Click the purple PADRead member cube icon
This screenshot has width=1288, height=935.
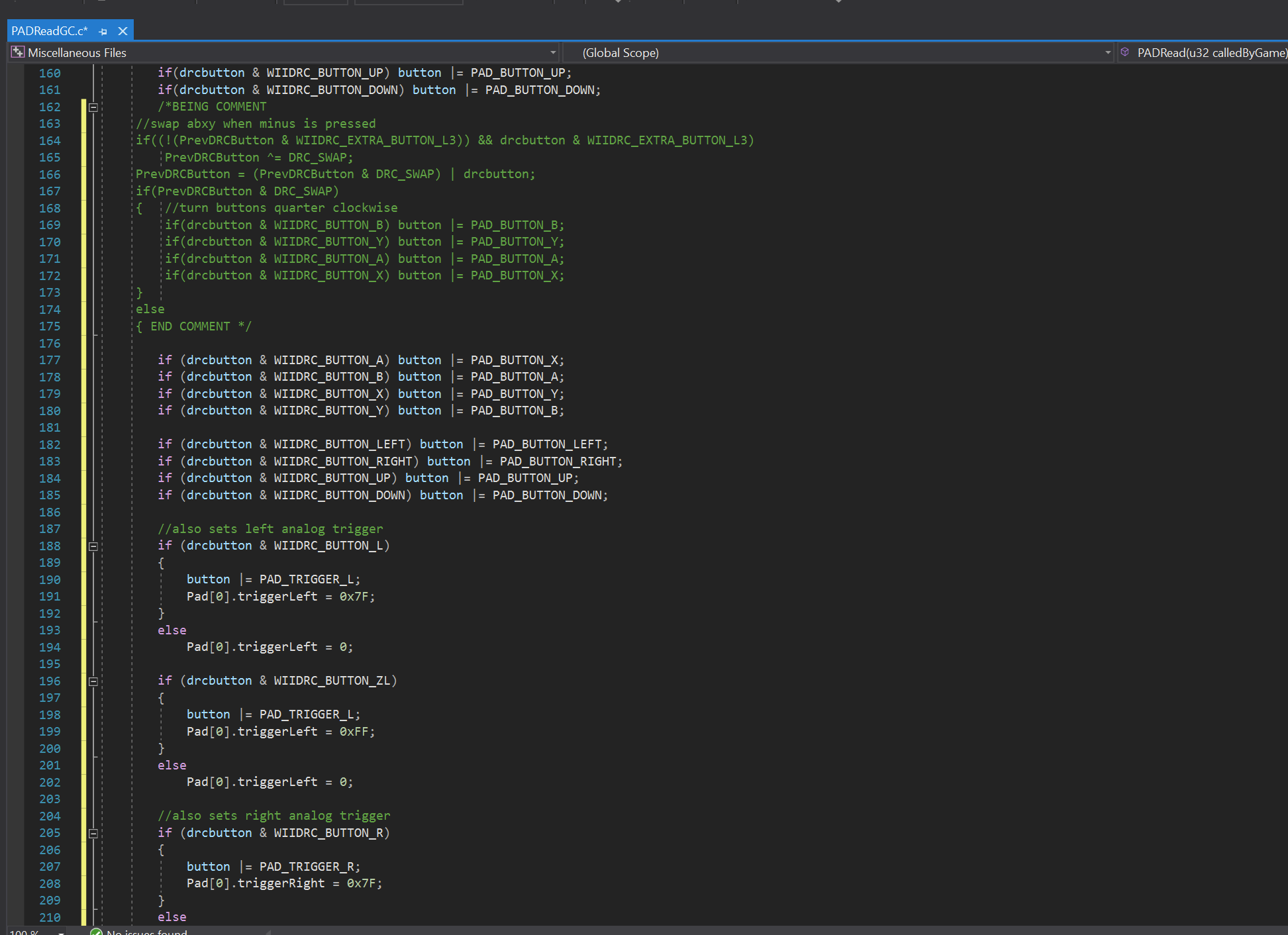click(x=1124, y=52)
